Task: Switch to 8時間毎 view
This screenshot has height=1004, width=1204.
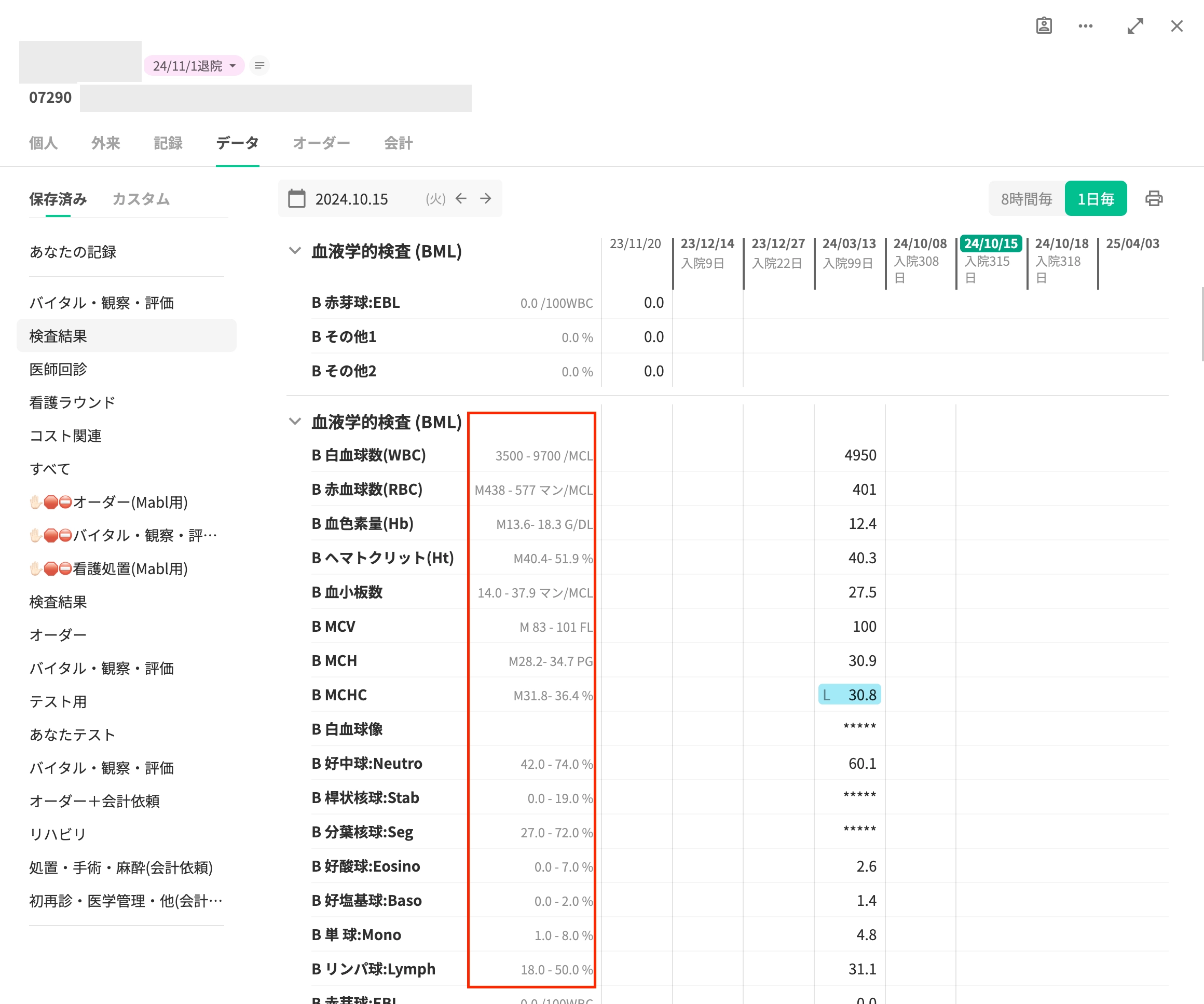Action: (x=1027, y=198)
